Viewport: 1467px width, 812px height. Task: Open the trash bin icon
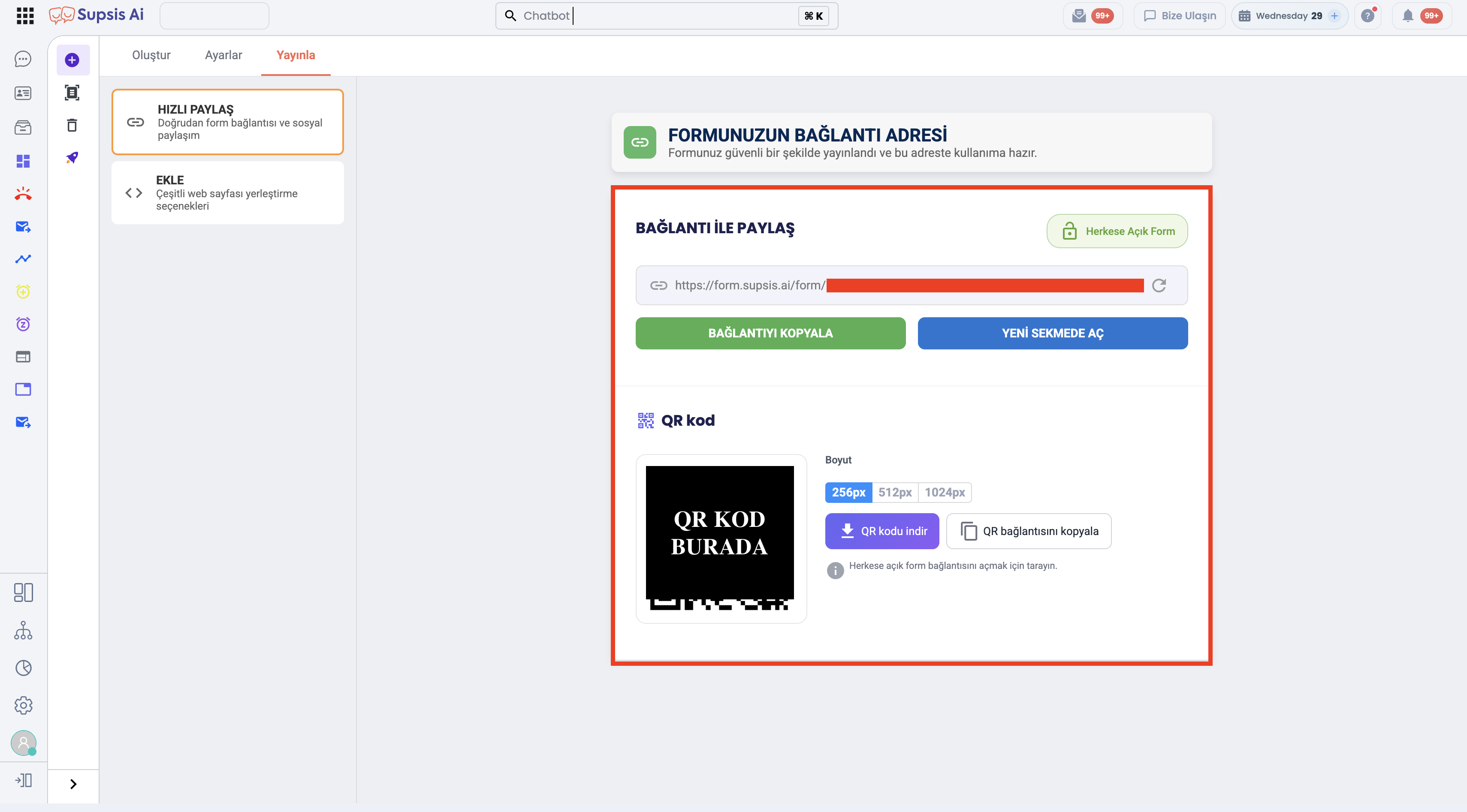tap(72, 125)
